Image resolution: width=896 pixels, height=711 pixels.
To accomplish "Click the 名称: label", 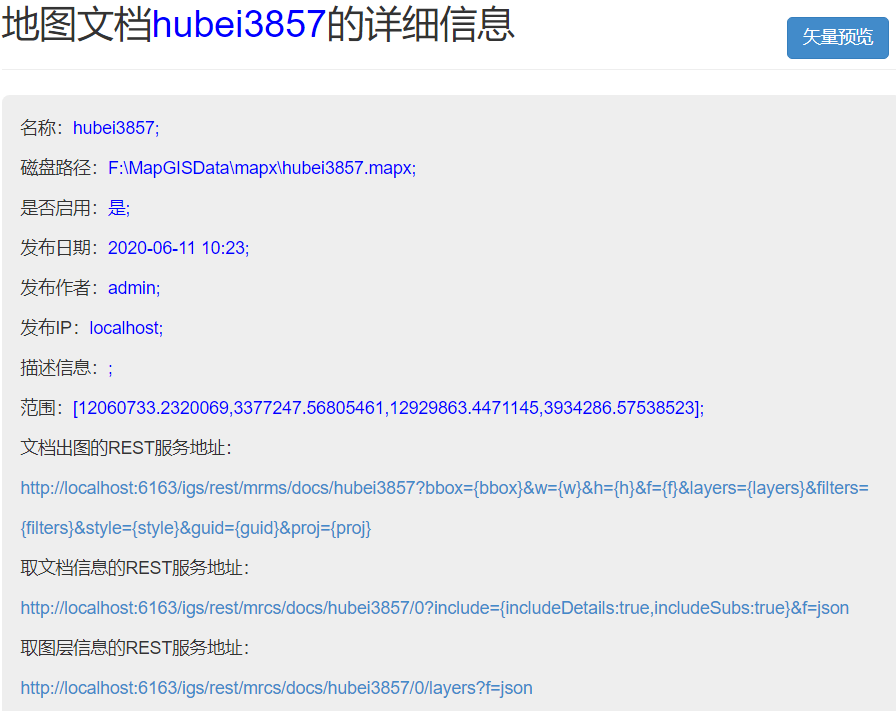I will click(x=42, y=127).
